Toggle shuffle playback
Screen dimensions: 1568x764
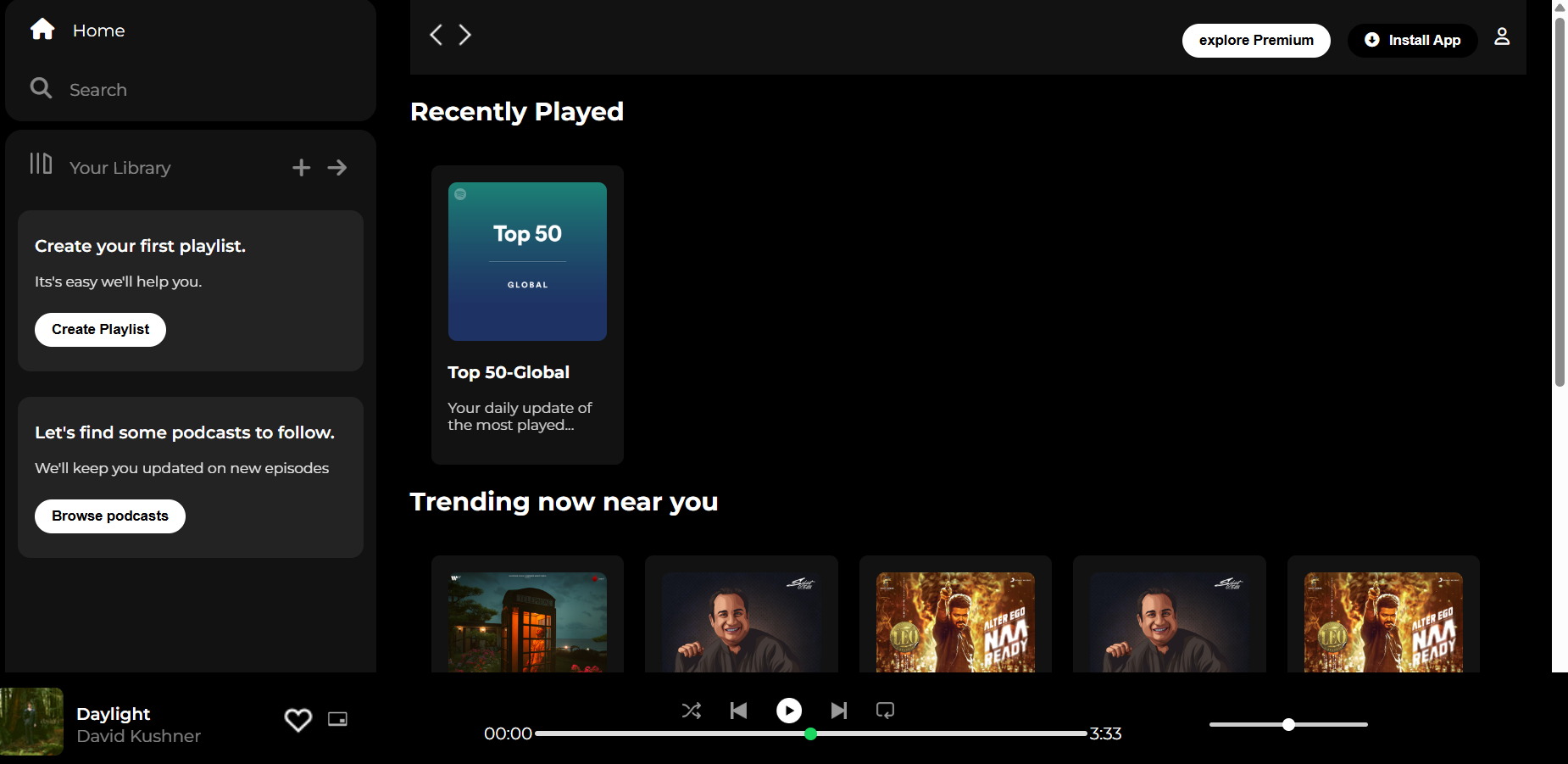pyautogui.click(x=692, y=711)
